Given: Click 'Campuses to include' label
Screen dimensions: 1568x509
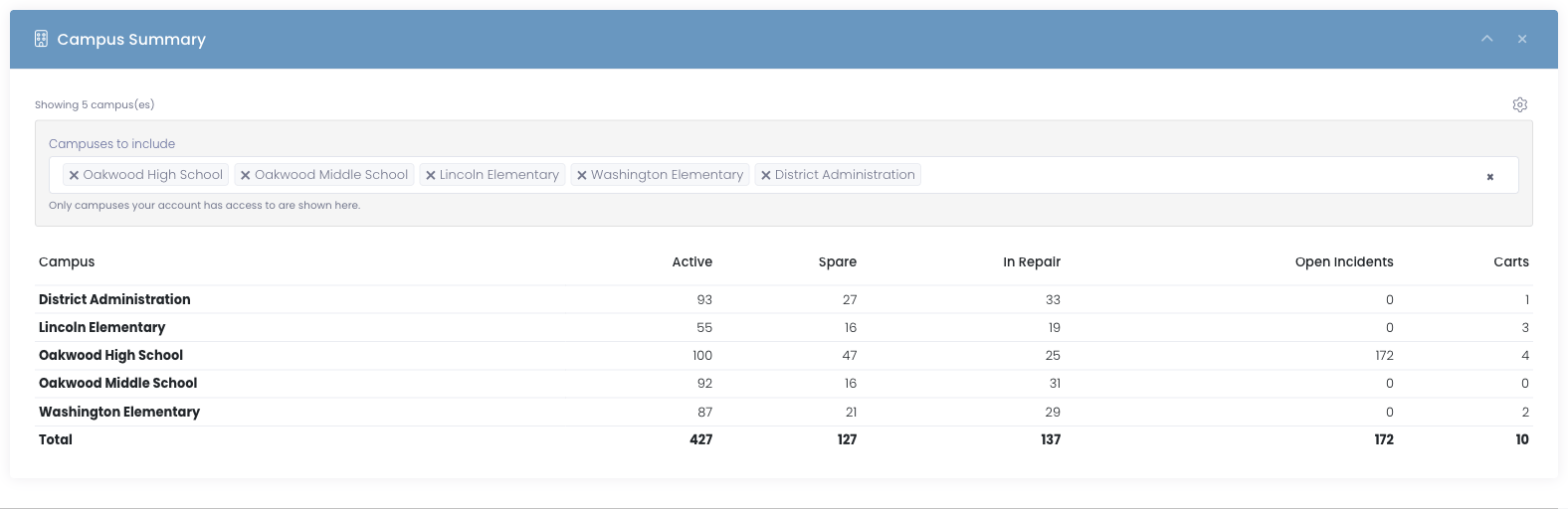Looking at the screenshot, I should 111,144.
